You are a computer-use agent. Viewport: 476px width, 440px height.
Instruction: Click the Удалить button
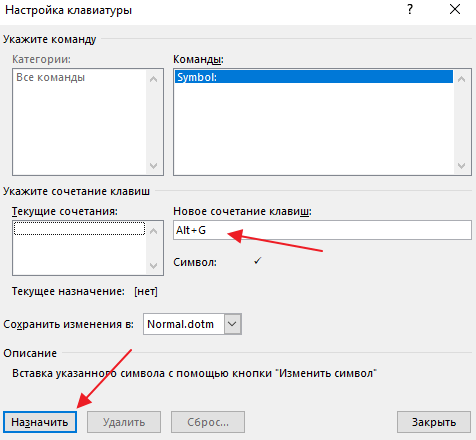click(124, 422)
